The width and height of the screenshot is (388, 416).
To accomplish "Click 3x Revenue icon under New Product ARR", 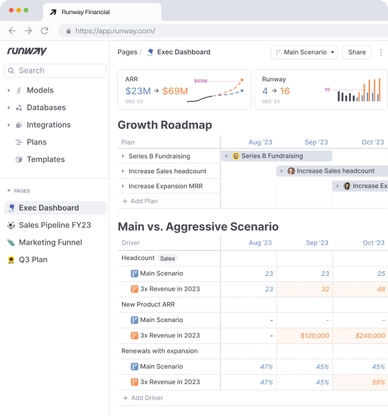I will point(134,336).
